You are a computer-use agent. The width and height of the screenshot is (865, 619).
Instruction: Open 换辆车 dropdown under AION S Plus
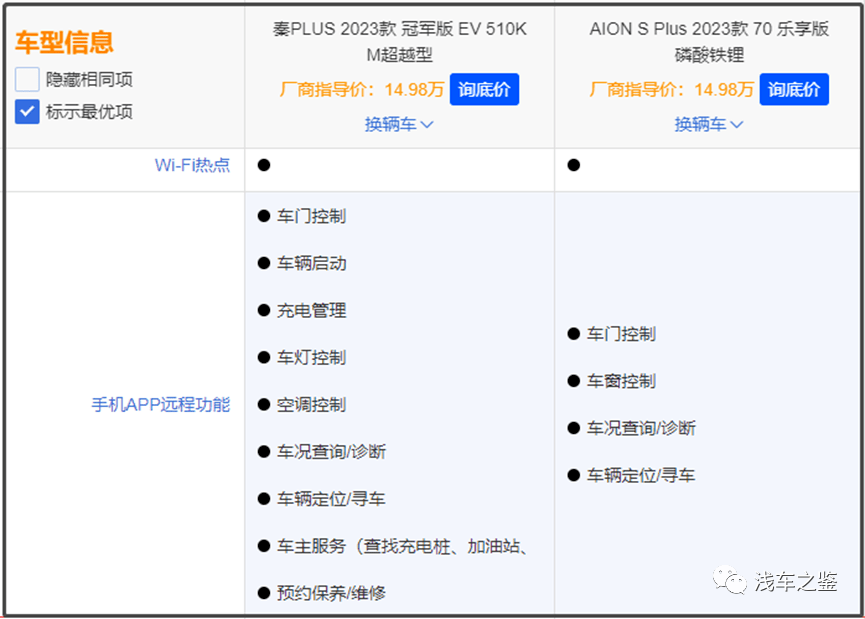709,125
